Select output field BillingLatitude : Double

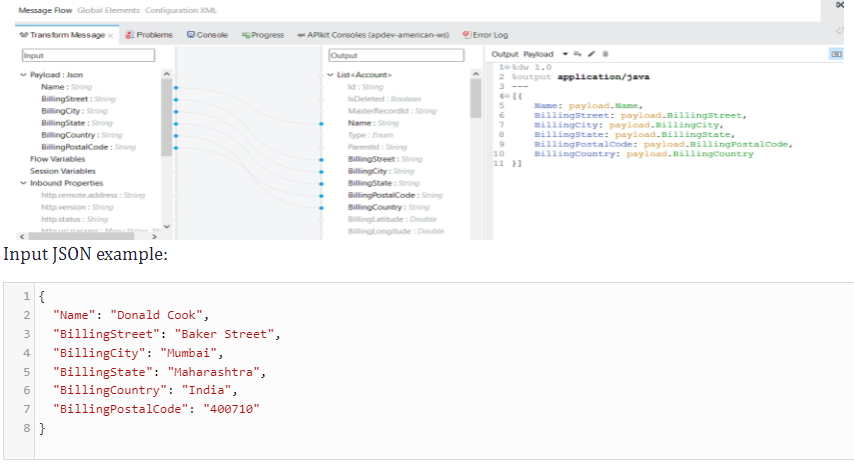point(392,219)
